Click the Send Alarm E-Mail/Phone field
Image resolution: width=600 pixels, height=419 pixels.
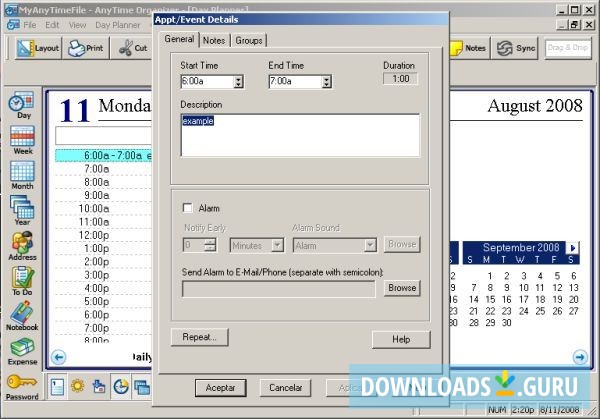(x=279, y=289)
